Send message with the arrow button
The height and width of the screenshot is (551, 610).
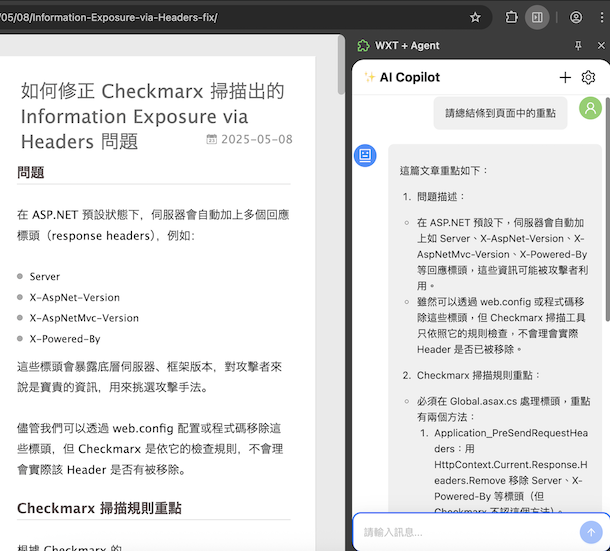point(591,532)
